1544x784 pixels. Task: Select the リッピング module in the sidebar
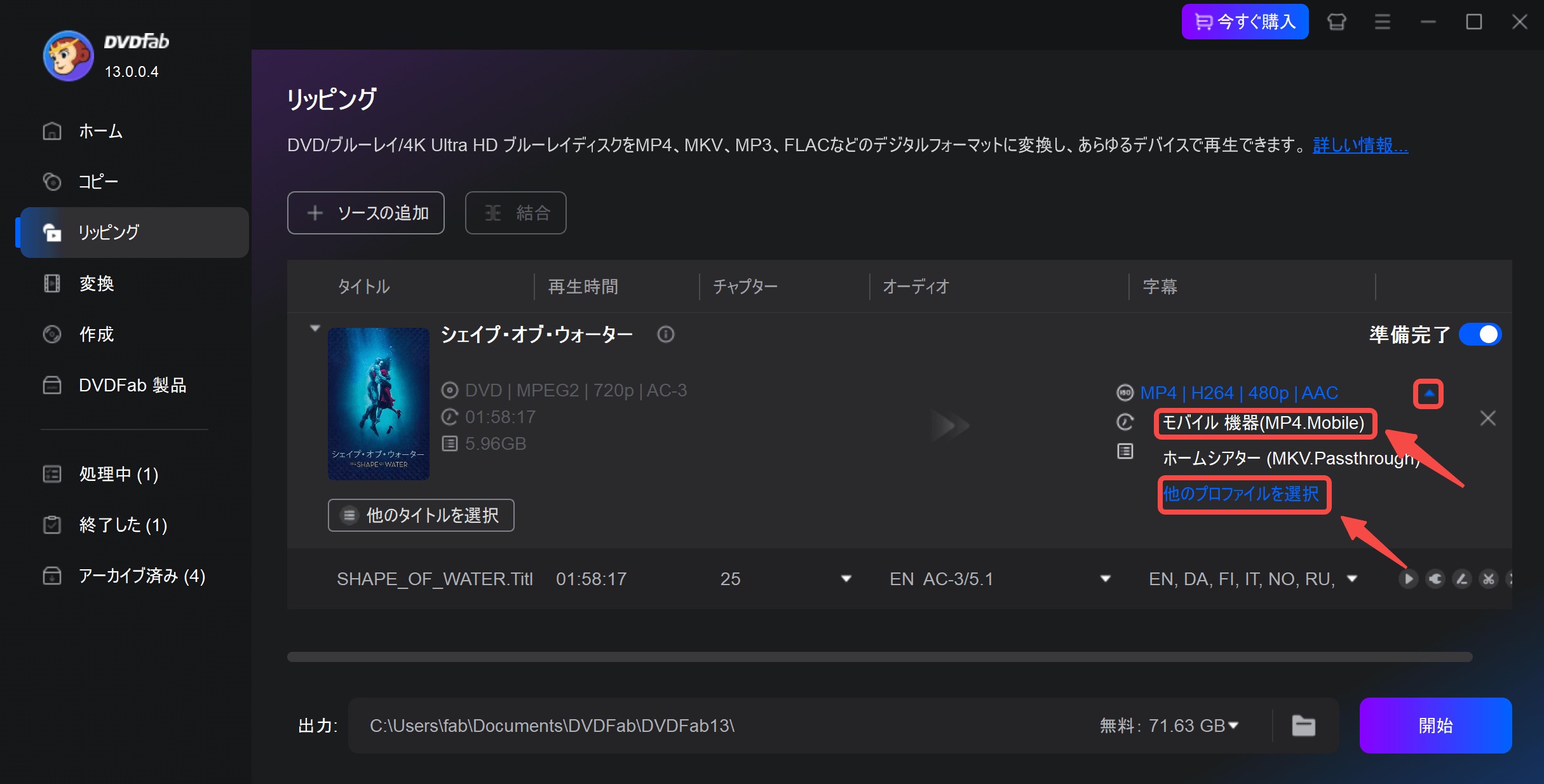coord(133,233)
